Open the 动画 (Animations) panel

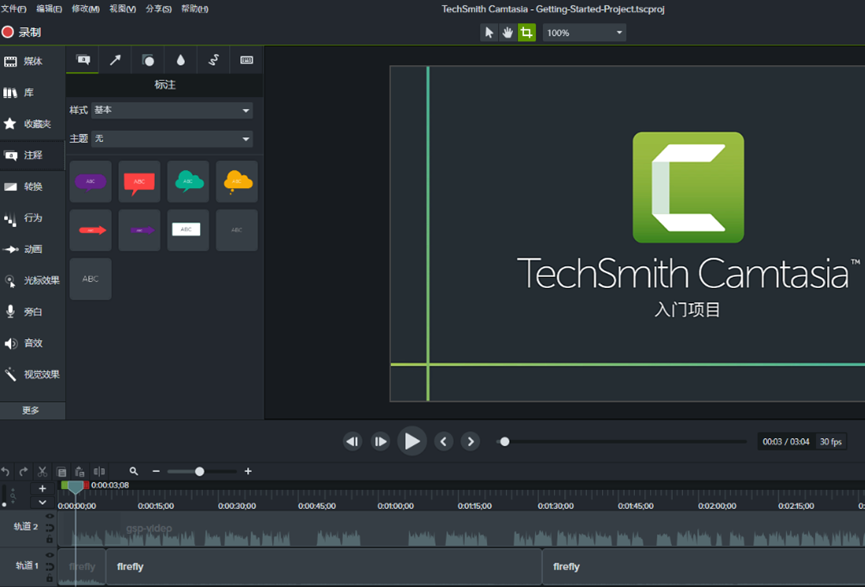[x=32, y=249]
